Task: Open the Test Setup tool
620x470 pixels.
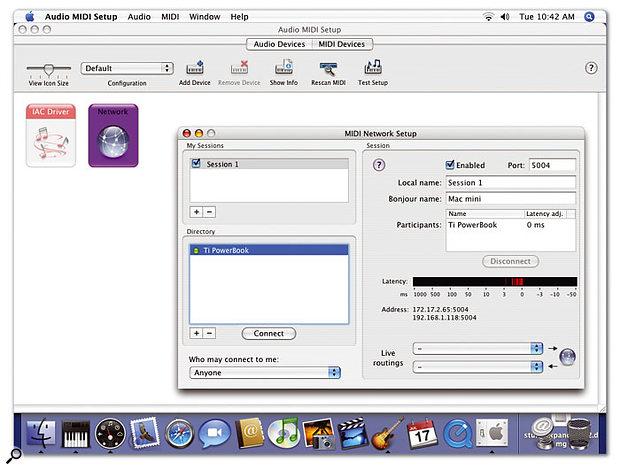Action: [373, 68]
